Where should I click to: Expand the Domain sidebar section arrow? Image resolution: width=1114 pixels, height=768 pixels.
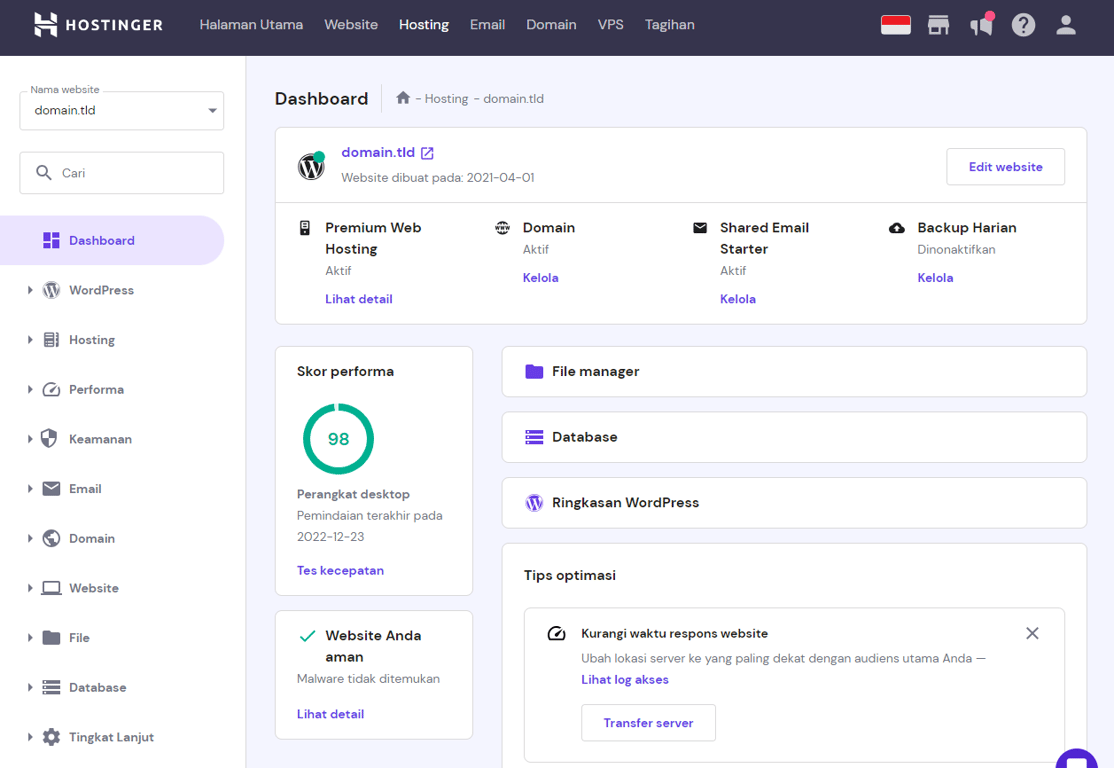[x=30, y=539]
